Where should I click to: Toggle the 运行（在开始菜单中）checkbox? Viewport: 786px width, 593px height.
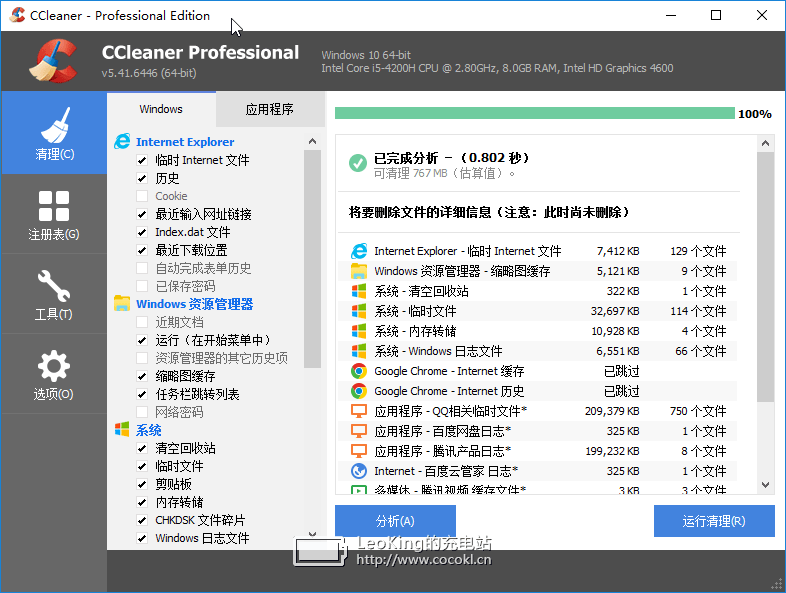[142, 340]
